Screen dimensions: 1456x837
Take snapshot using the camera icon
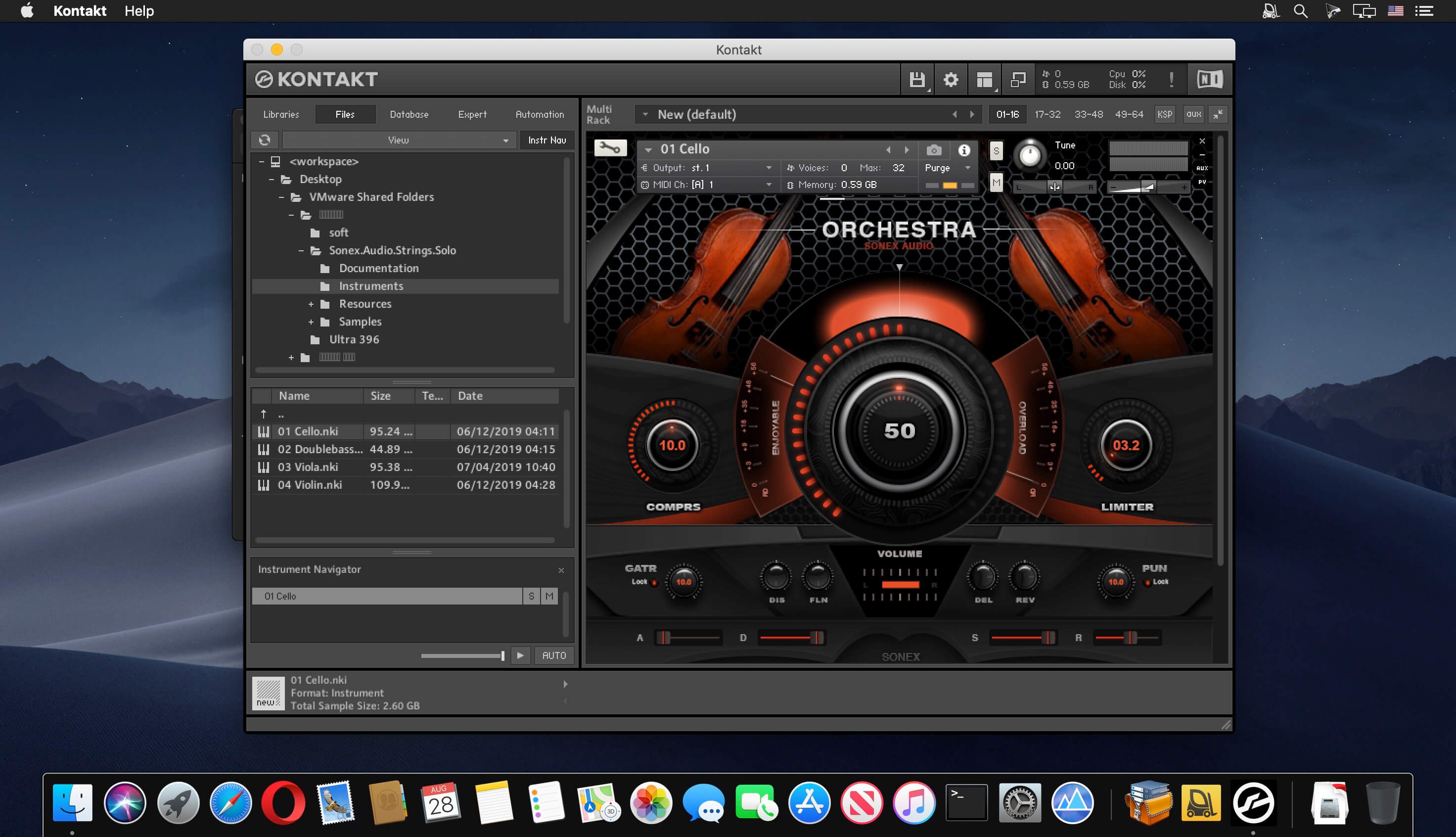coord(934,150)
